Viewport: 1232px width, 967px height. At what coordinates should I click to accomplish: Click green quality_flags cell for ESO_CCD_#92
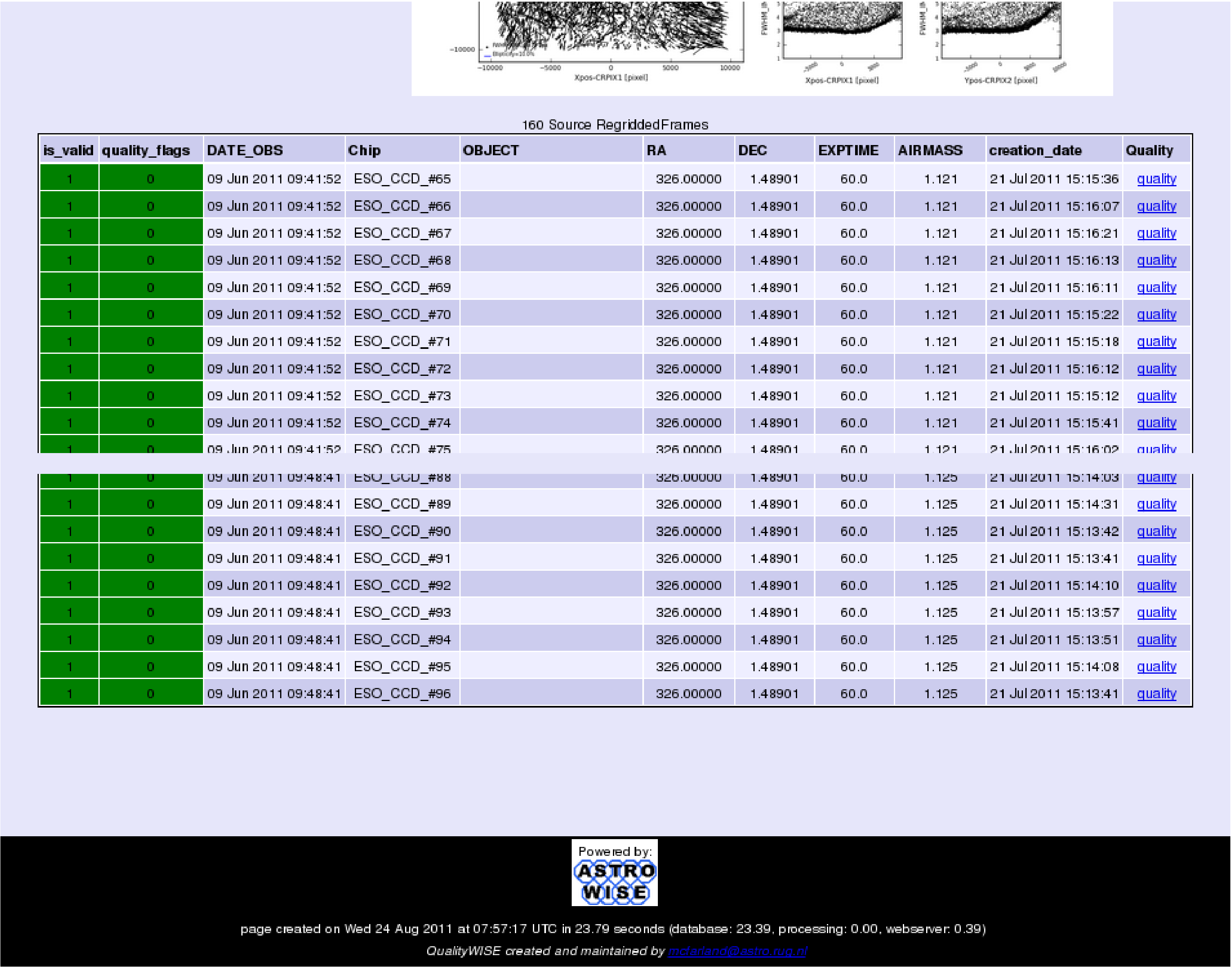click(151, 585)
